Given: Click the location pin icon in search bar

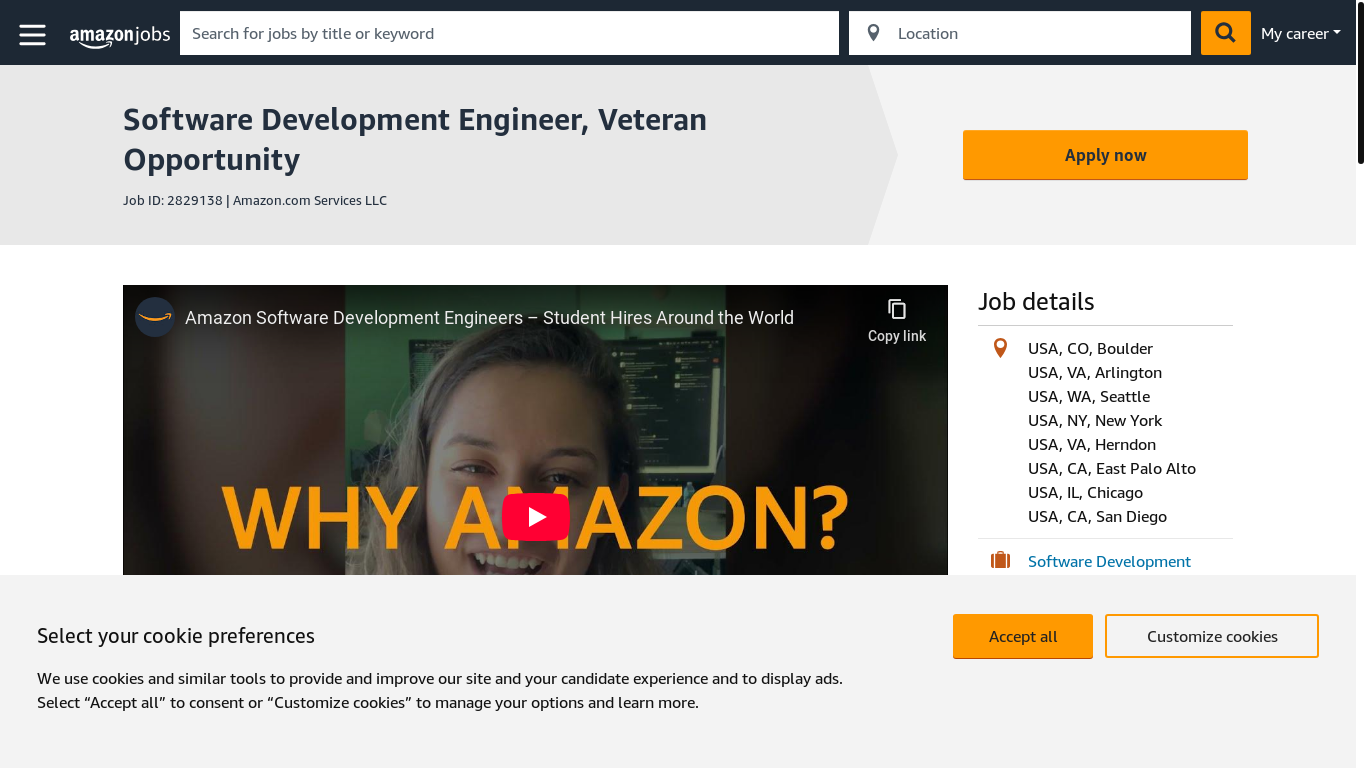Looking at the screenshot, I should tap(873, 33).
